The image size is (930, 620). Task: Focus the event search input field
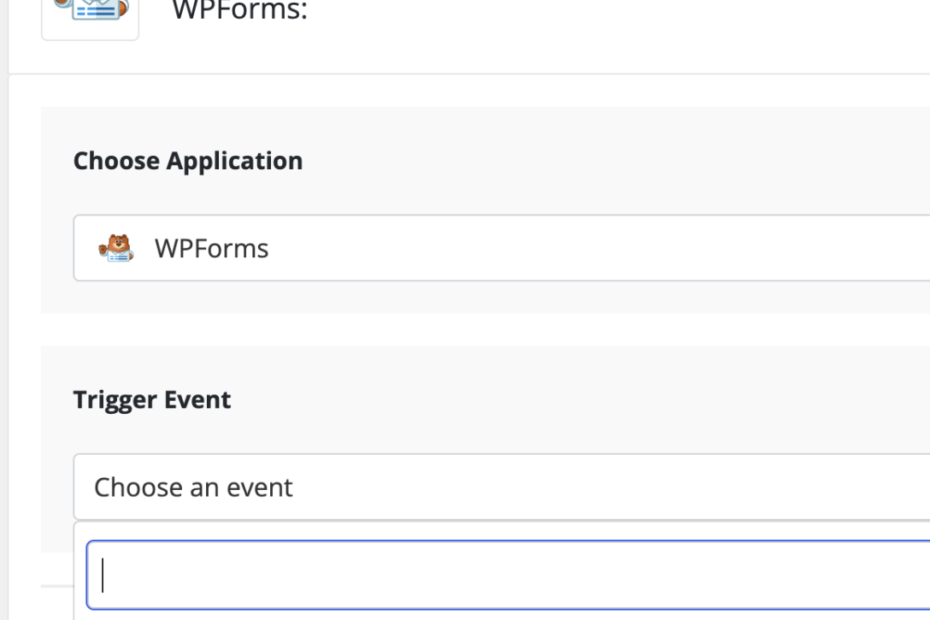(500, 575)
